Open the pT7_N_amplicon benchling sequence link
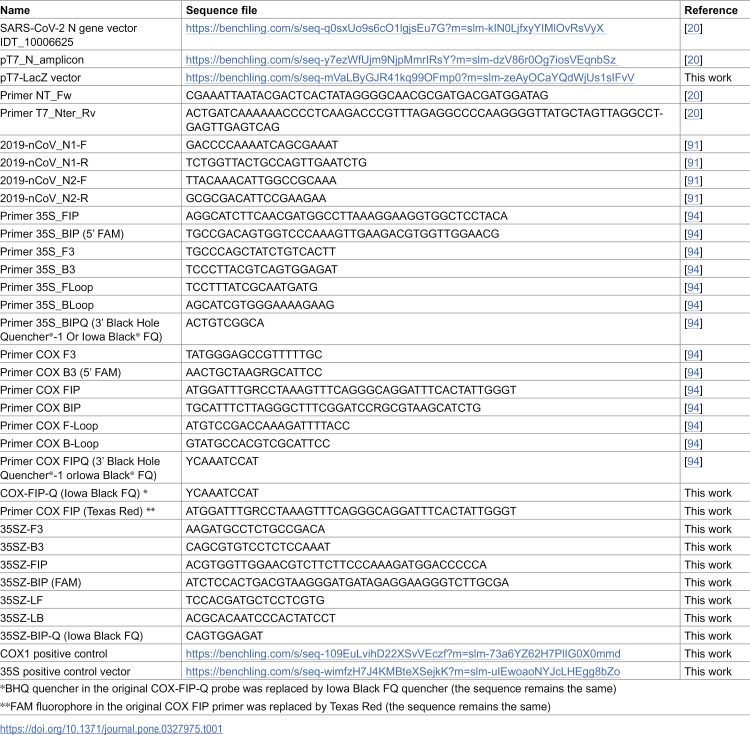This screenshot has height=735, width=750. (x=401, y=60)
